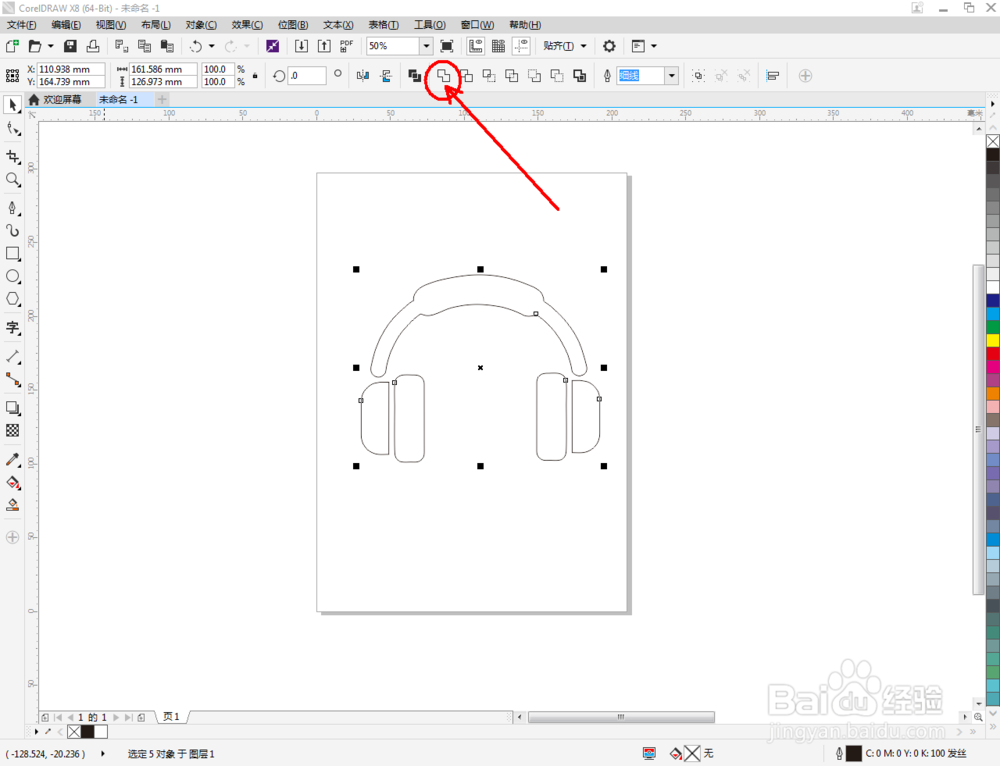This screenshot has width=1000, height=766.
Task: Paste from the clipboard
Action: 167,46
